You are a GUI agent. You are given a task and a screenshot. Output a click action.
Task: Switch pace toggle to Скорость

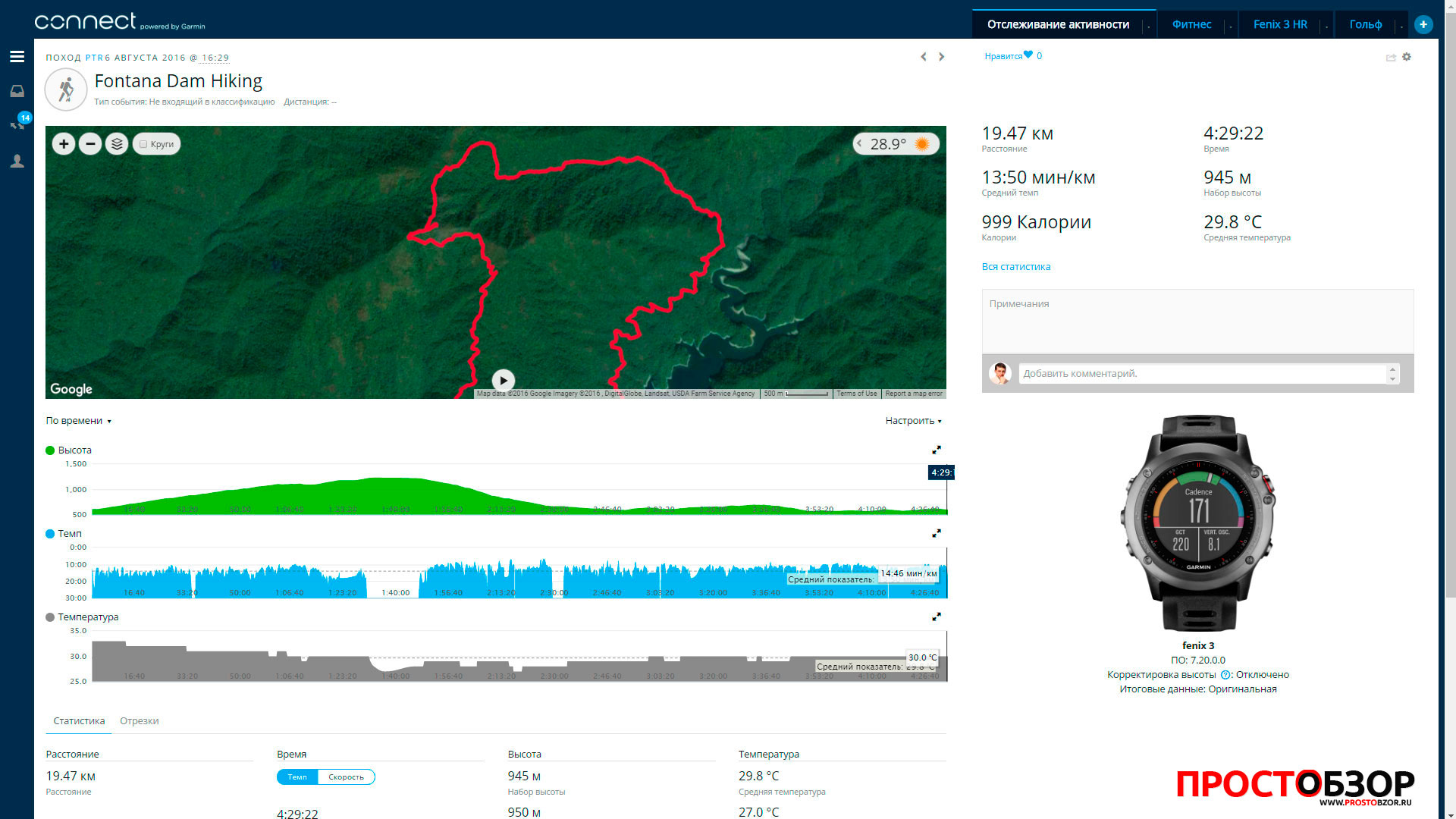[x=346, y=777]
